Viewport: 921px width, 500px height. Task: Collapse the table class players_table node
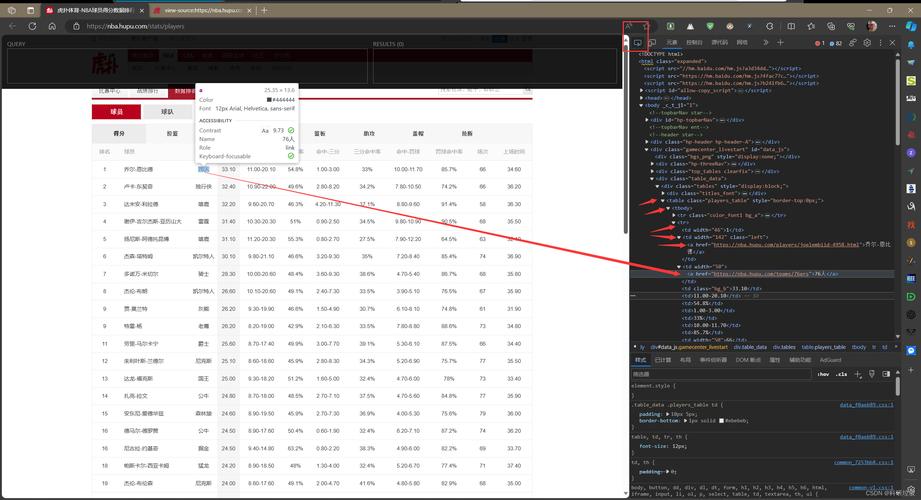click(x=663, y=200)
